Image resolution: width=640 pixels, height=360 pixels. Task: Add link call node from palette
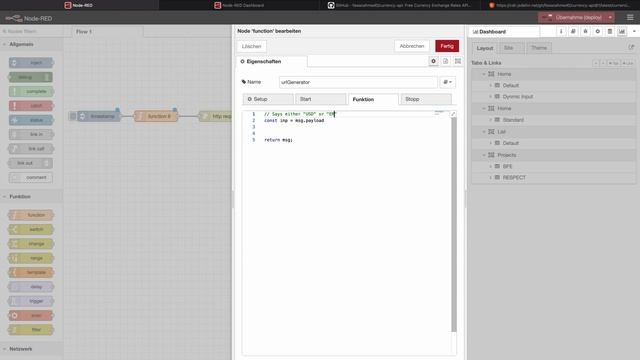tap(31, 149)
